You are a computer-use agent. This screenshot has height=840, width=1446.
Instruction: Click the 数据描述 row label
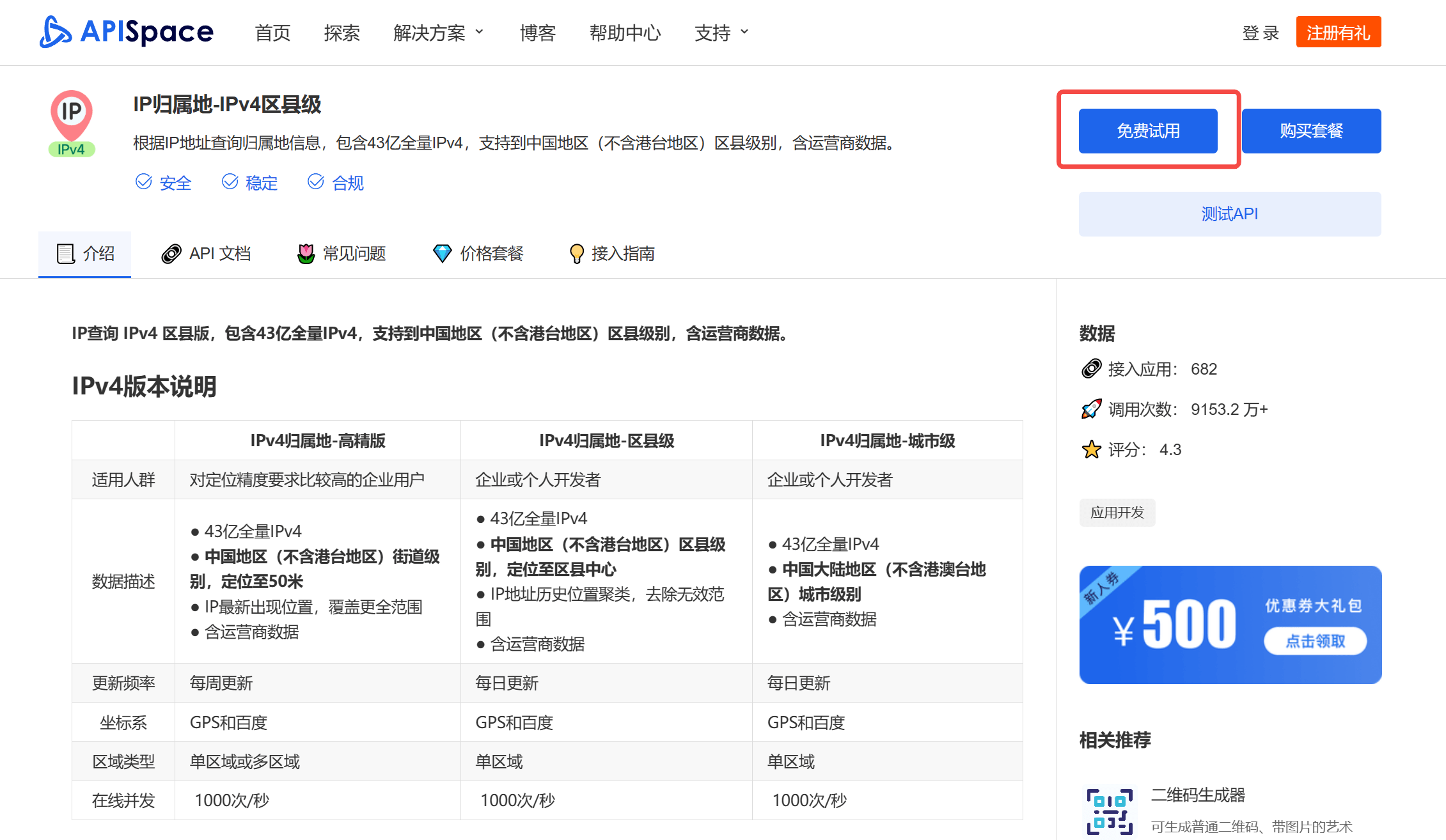(123, 581)
